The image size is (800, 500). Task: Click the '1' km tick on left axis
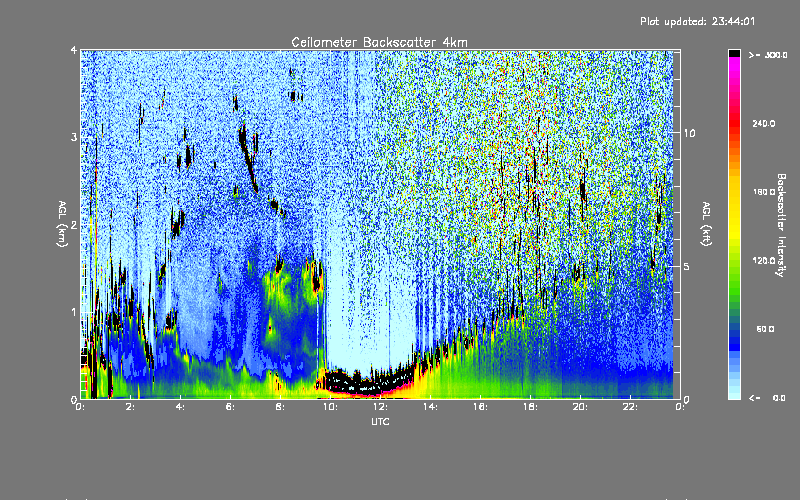(74, 312)
